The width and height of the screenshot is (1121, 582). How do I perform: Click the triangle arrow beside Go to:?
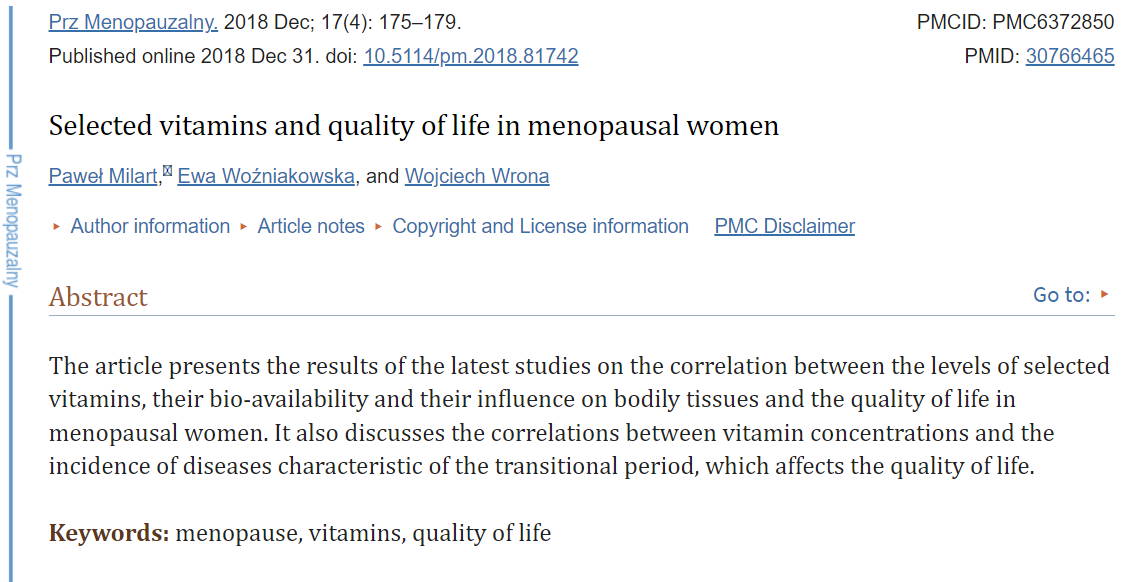(1105, 294)
